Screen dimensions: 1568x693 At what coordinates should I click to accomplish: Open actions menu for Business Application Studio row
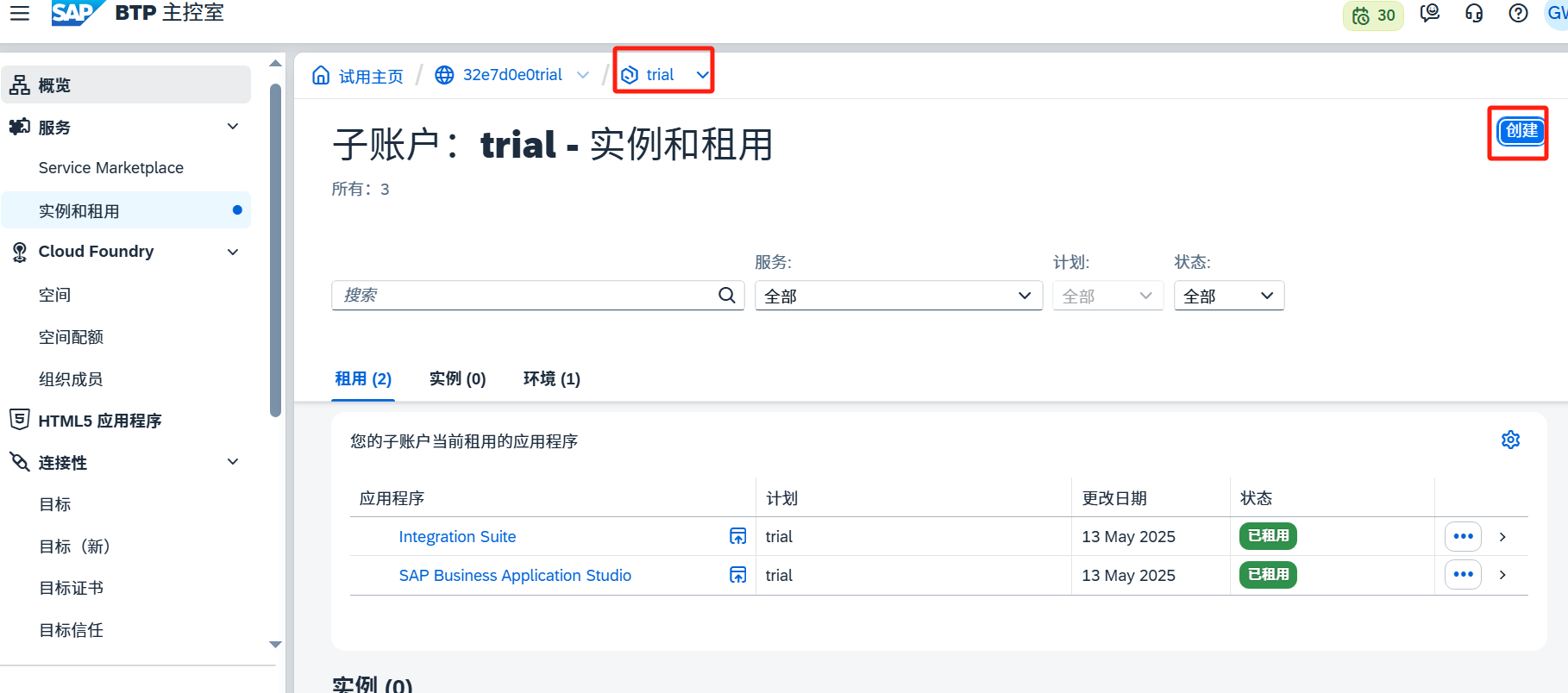pyautogui.click(x=1463, y=574)
